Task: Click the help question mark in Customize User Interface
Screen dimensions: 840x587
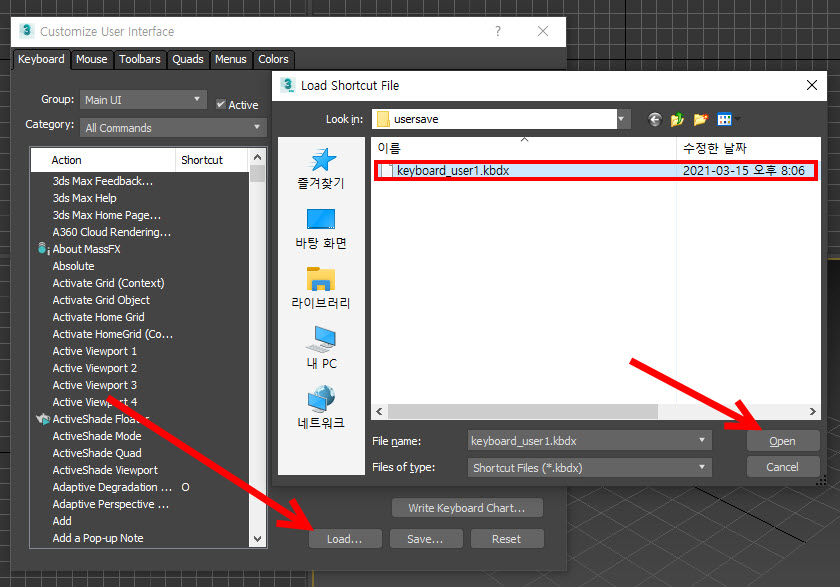Action: 498,31
